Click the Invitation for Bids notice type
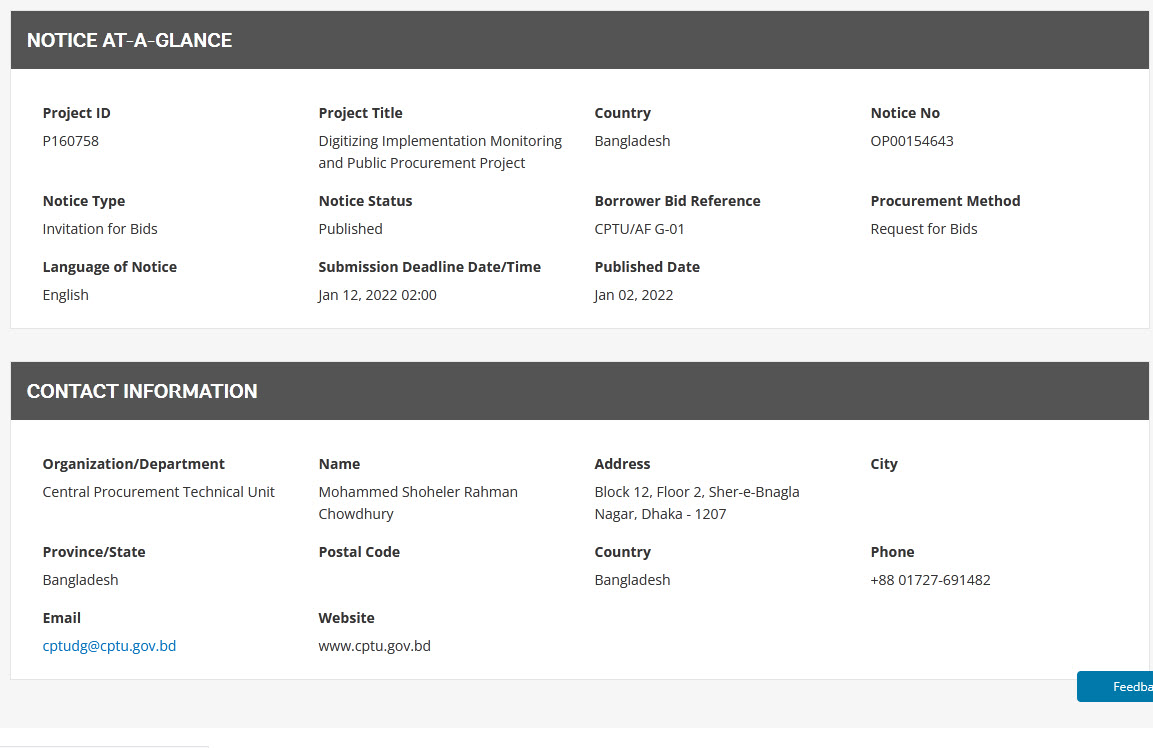 (x=100, y=229)
